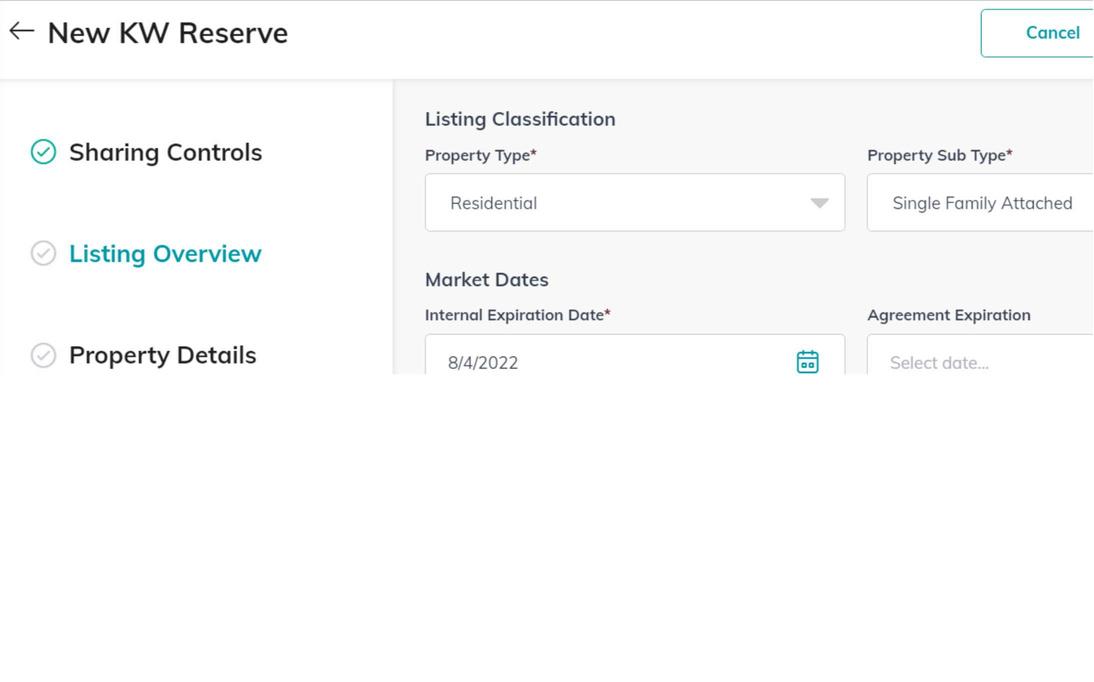1094x682 pixels.
Task: Expand the Property Type dropdown arrow
Action: [819, 203]
